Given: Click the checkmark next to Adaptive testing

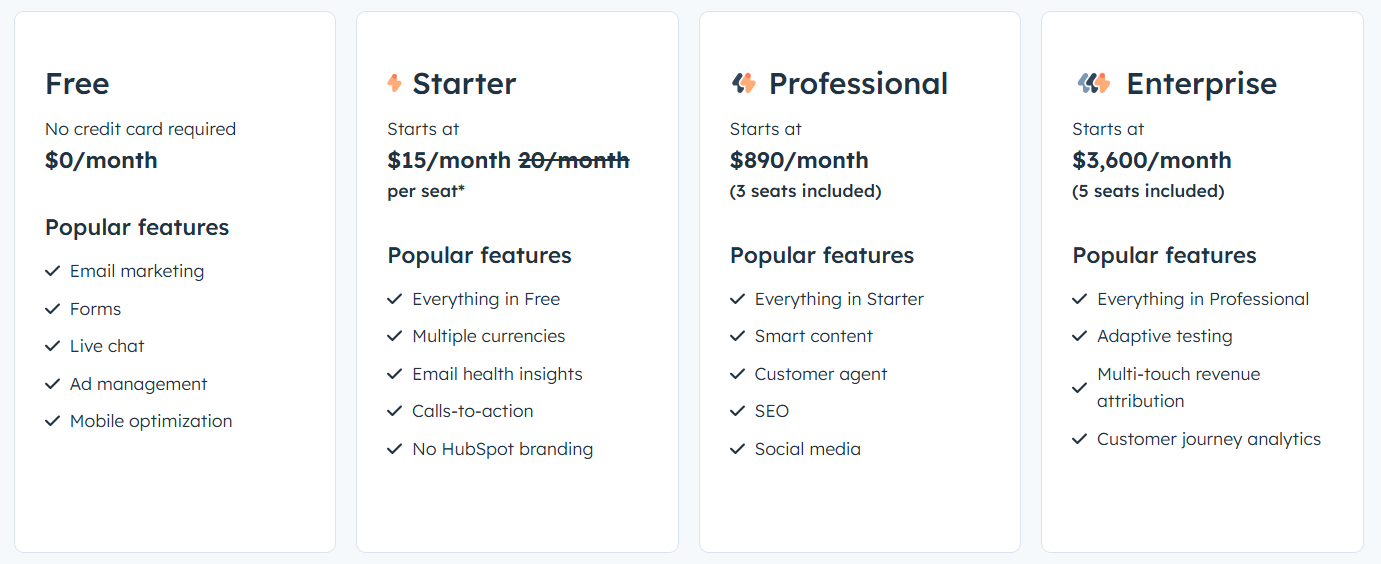Looking at the screenshot, I should pos(1080,336).
